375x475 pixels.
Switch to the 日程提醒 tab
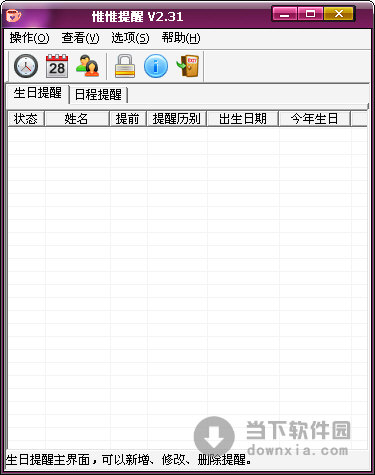pyautogui.click(x=98, y=95)
